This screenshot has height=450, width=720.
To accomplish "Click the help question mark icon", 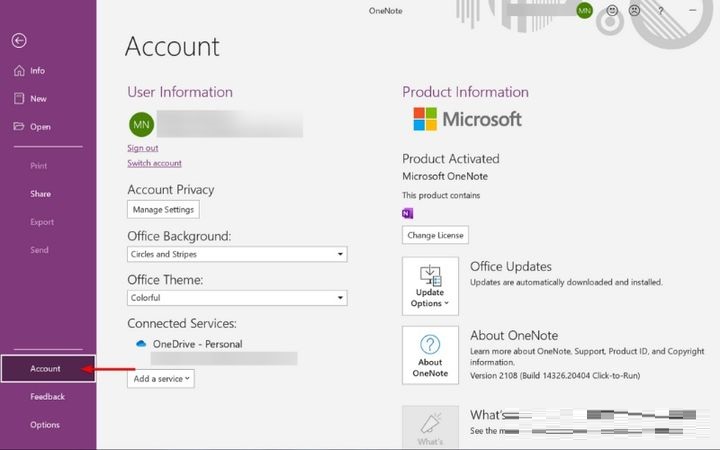I will 660,11.
